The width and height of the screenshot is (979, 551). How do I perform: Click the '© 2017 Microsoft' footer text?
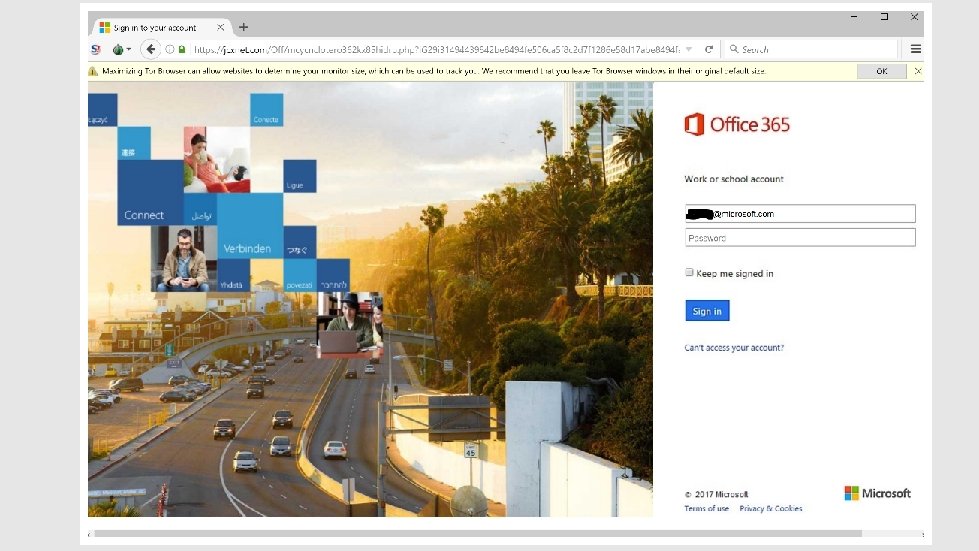716,494
